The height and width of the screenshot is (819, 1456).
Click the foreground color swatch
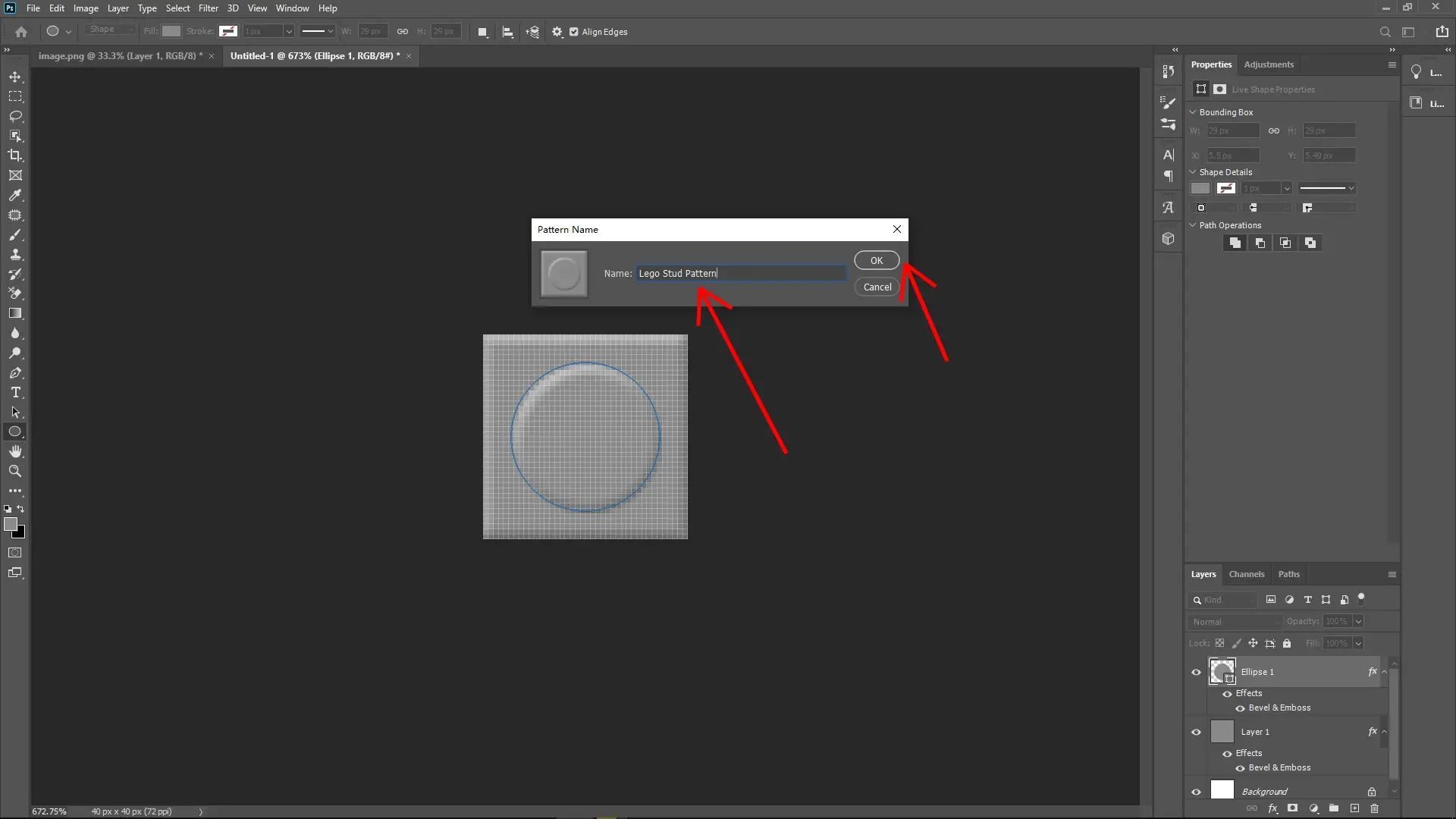coord(12,526)
